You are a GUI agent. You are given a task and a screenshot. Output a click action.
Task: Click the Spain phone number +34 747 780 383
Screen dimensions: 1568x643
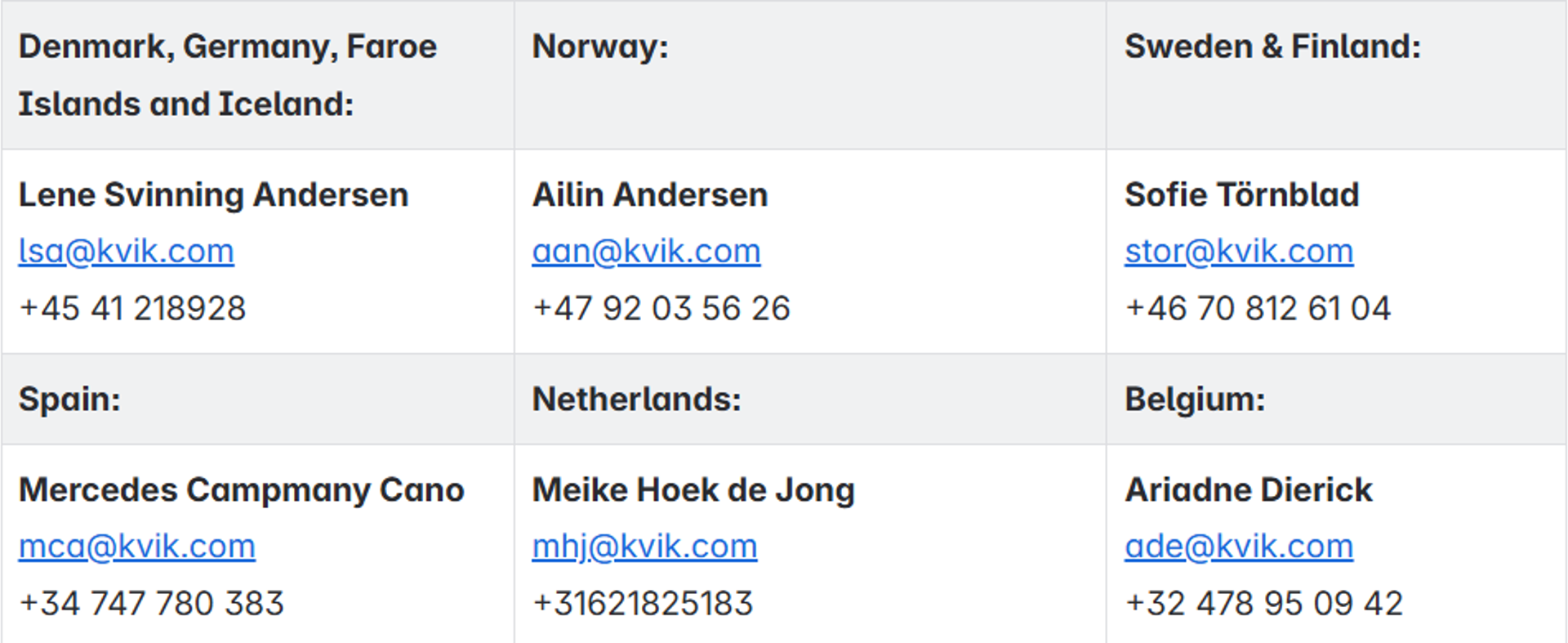(x=152, y=604)
